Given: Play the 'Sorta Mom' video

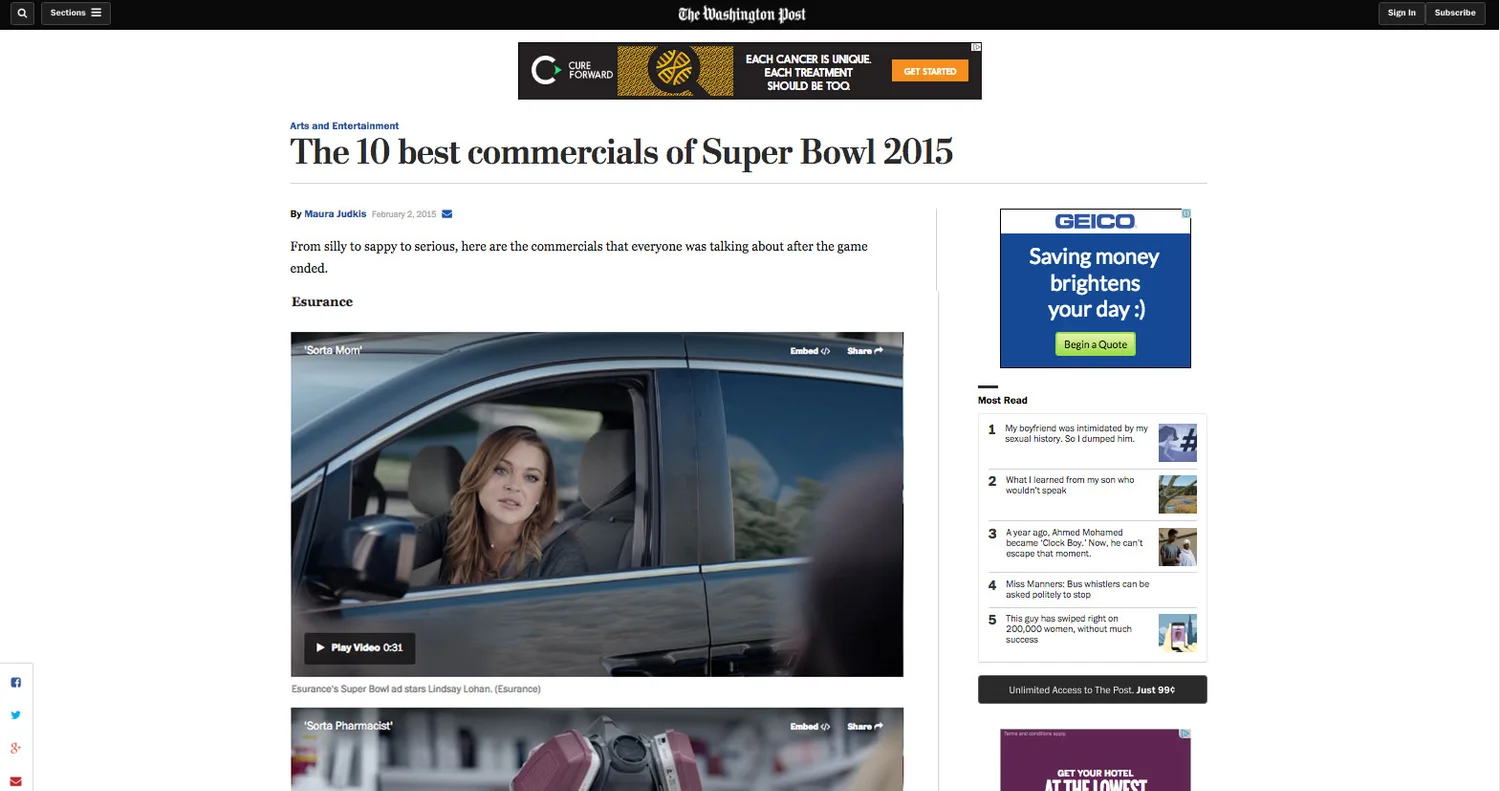Looking at the screenshot, I should point(360,648).
